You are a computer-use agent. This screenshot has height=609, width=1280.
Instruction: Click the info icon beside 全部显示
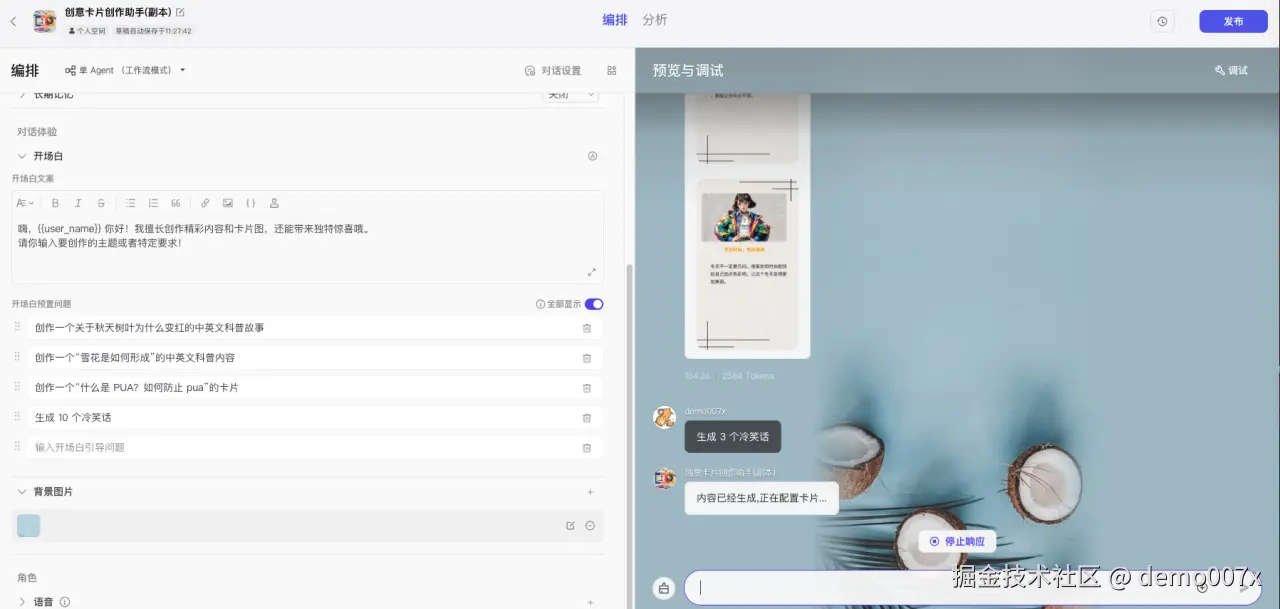[540, 304]
